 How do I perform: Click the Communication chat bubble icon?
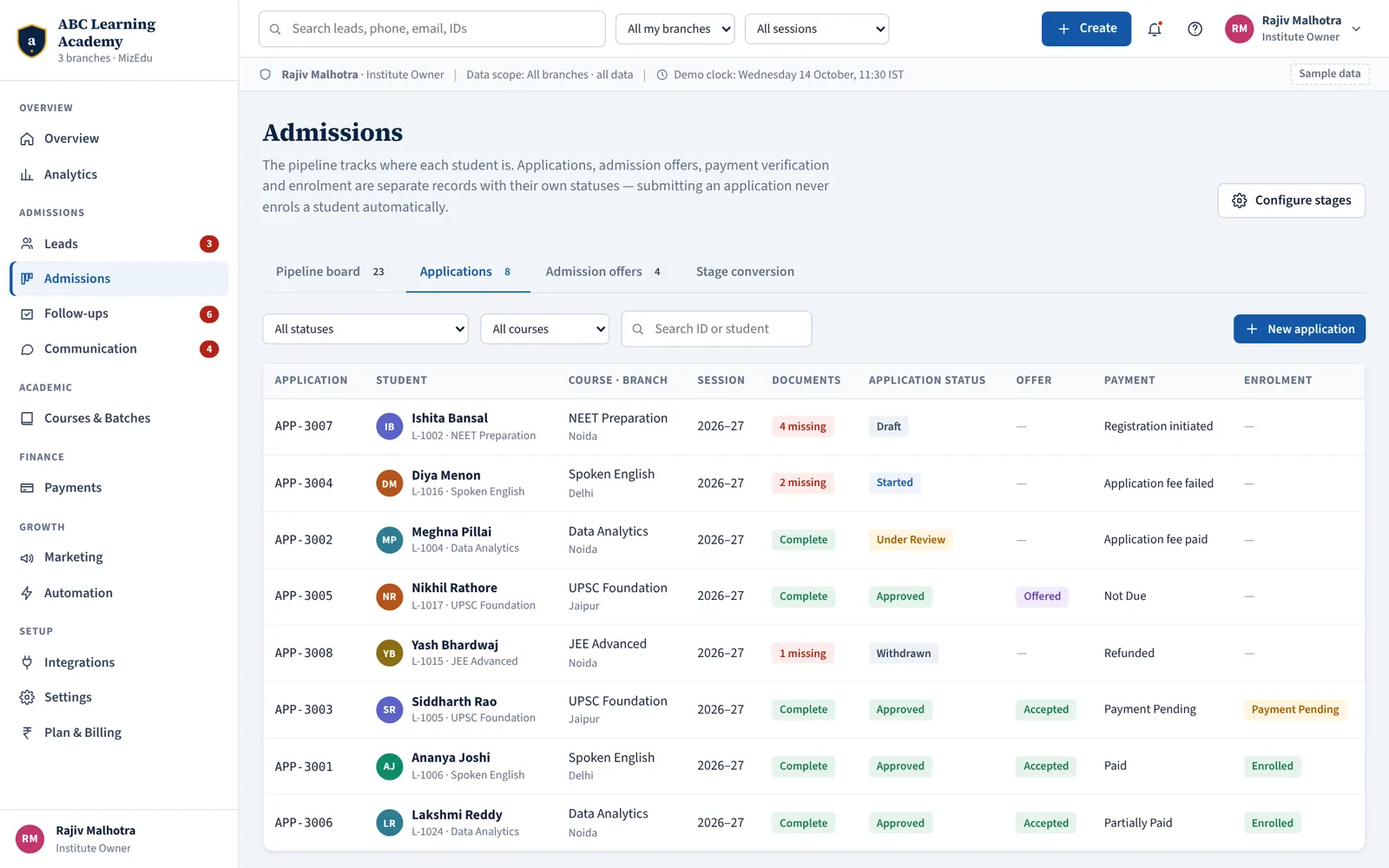coord(27,349)
